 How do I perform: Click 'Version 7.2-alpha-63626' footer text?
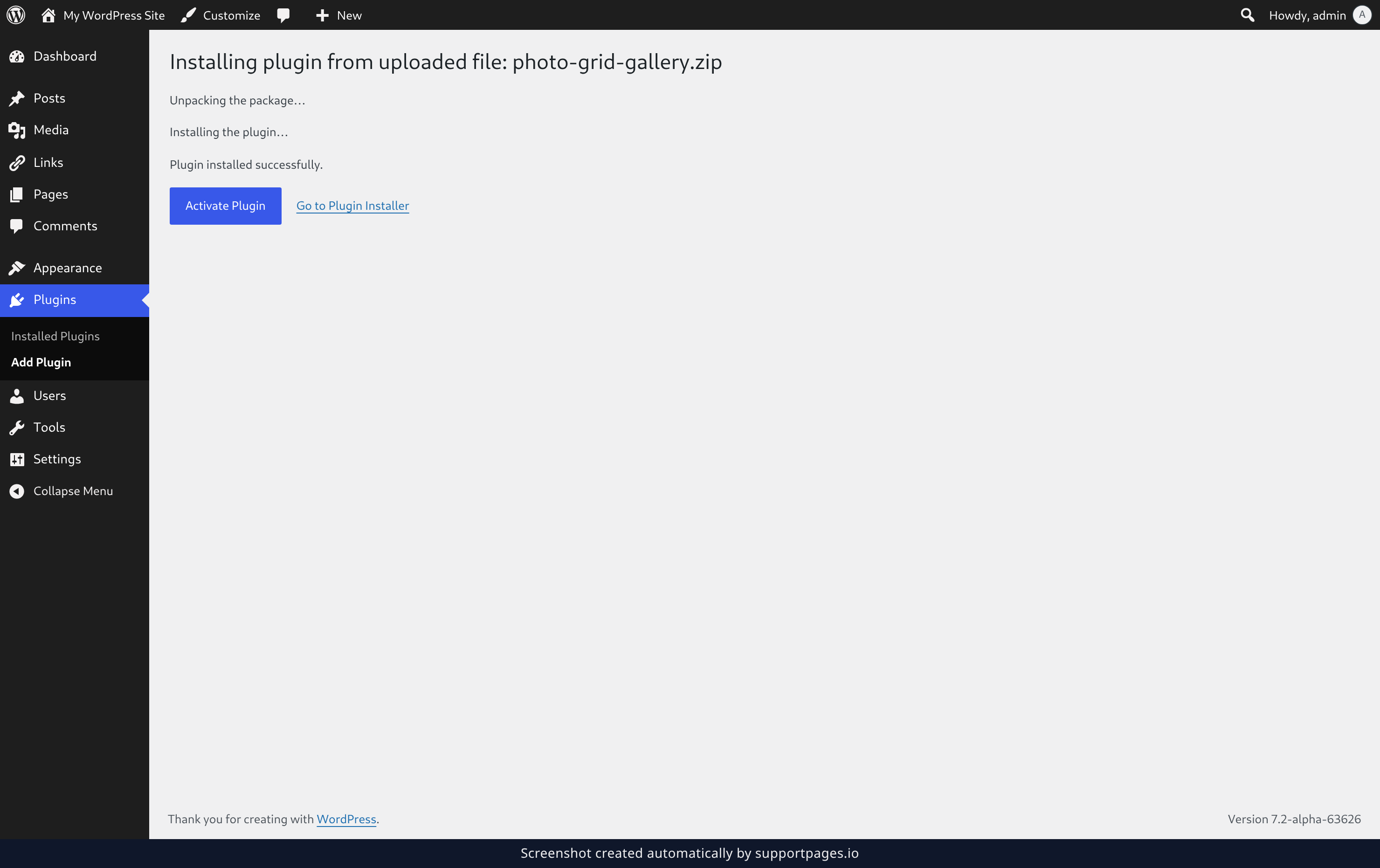(x=1294, y=820)
